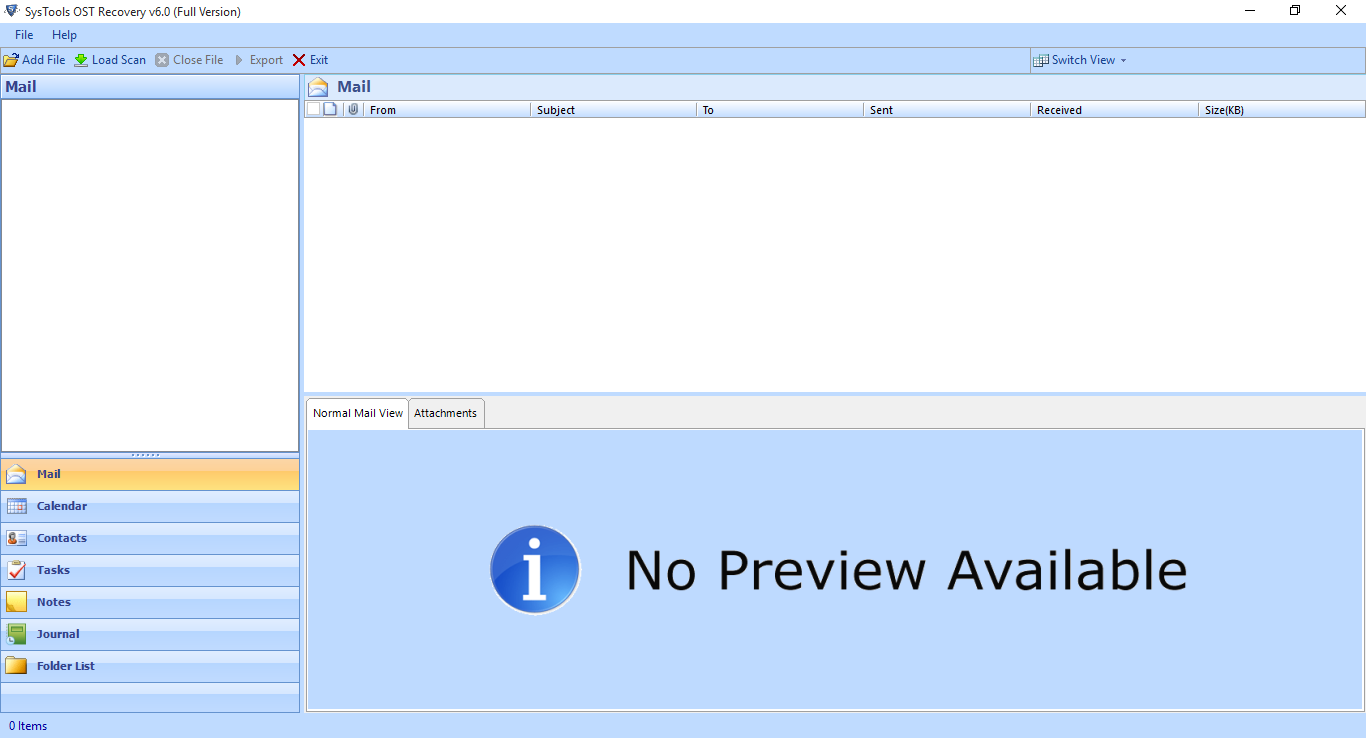Open the Contacts section label

click(62, 538)
